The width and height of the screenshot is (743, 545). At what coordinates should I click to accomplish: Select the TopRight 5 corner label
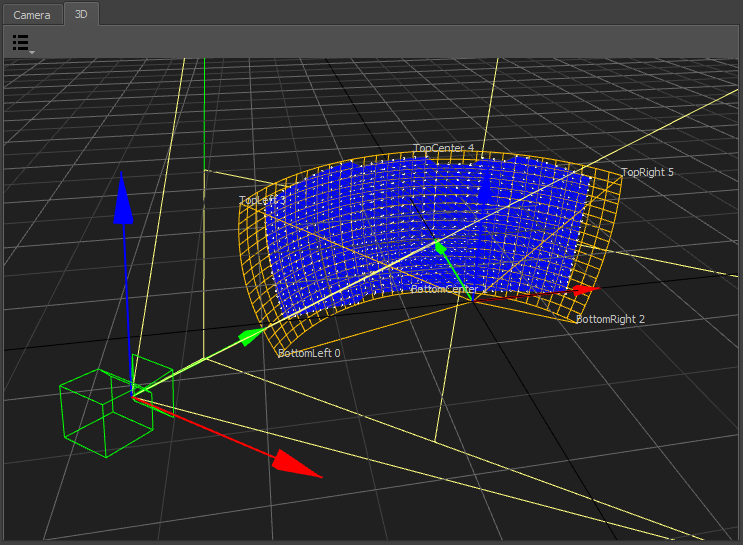click(647, 173)
